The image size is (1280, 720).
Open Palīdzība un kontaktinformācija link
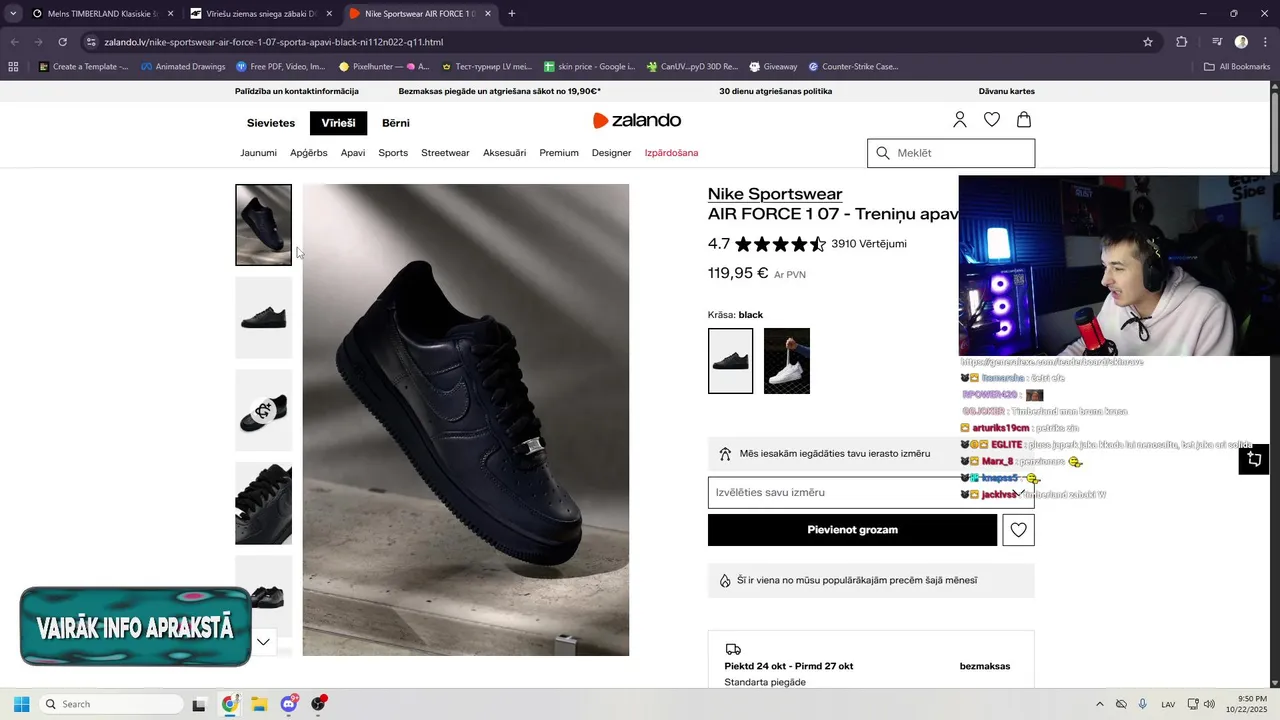tap(296, 91)
